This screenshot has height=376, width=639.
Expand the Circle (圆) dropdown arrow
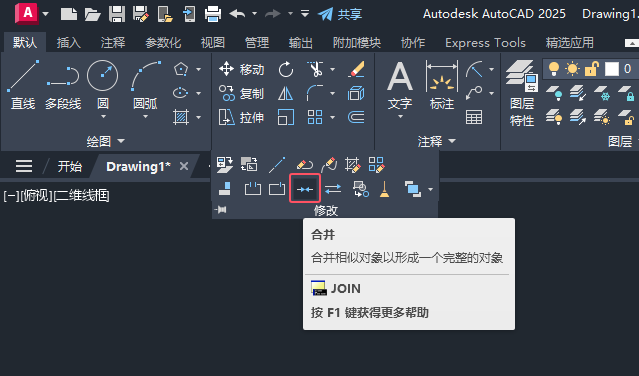click(103, 117)
